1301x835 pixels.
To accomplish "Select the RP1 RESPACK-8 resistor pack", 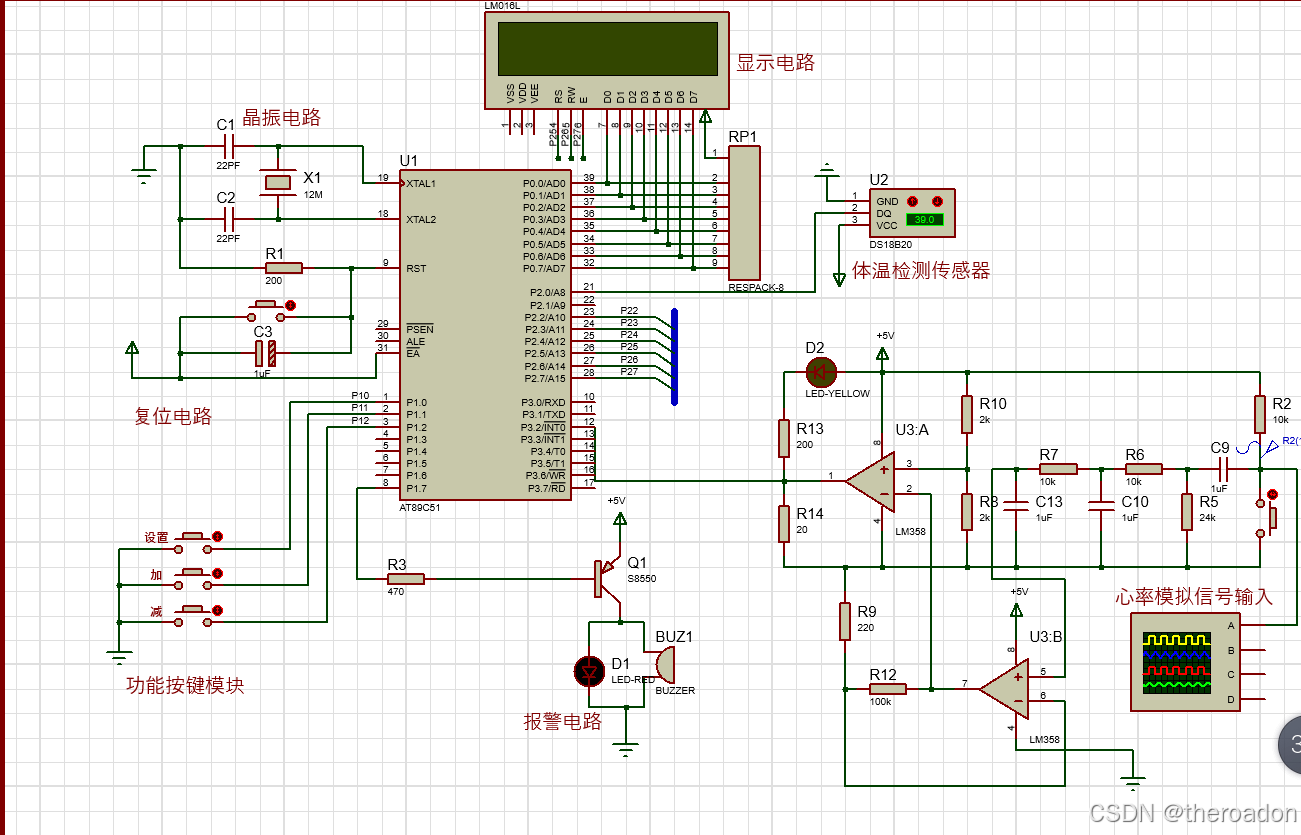I will coord(744,212).
